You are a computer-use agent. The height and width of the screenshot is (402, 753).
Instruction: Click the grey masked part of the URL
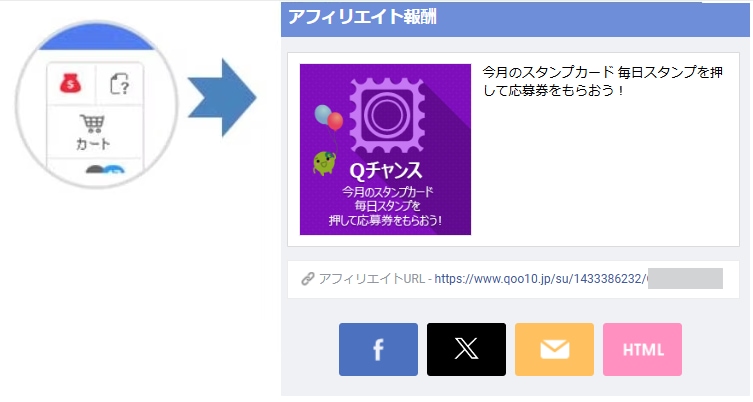click(685, 279)
